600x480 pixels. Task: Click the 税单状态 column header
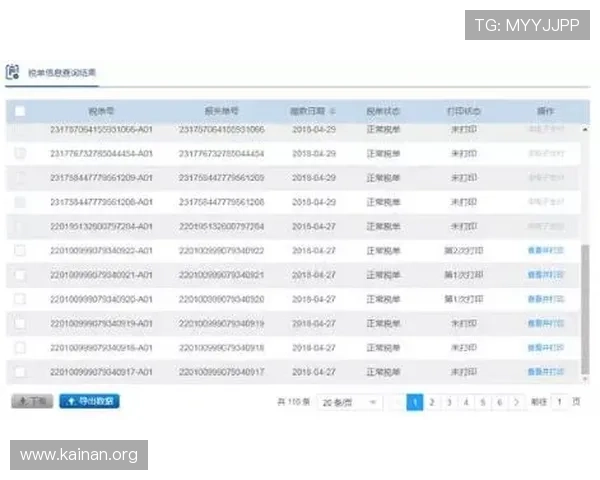pyautogui.click(x=383, y=111)
